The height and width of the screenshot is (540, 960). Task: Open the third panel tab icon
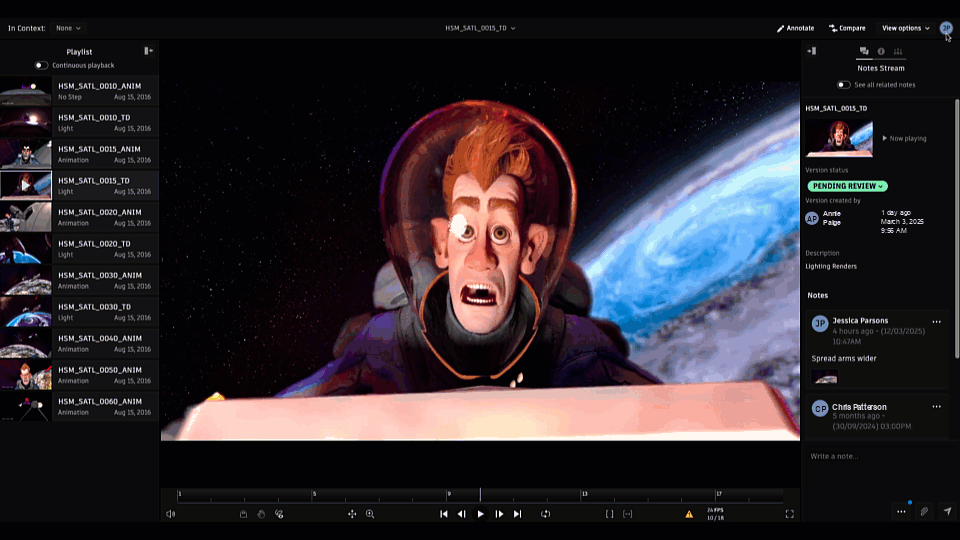click(x=898, y=51)
